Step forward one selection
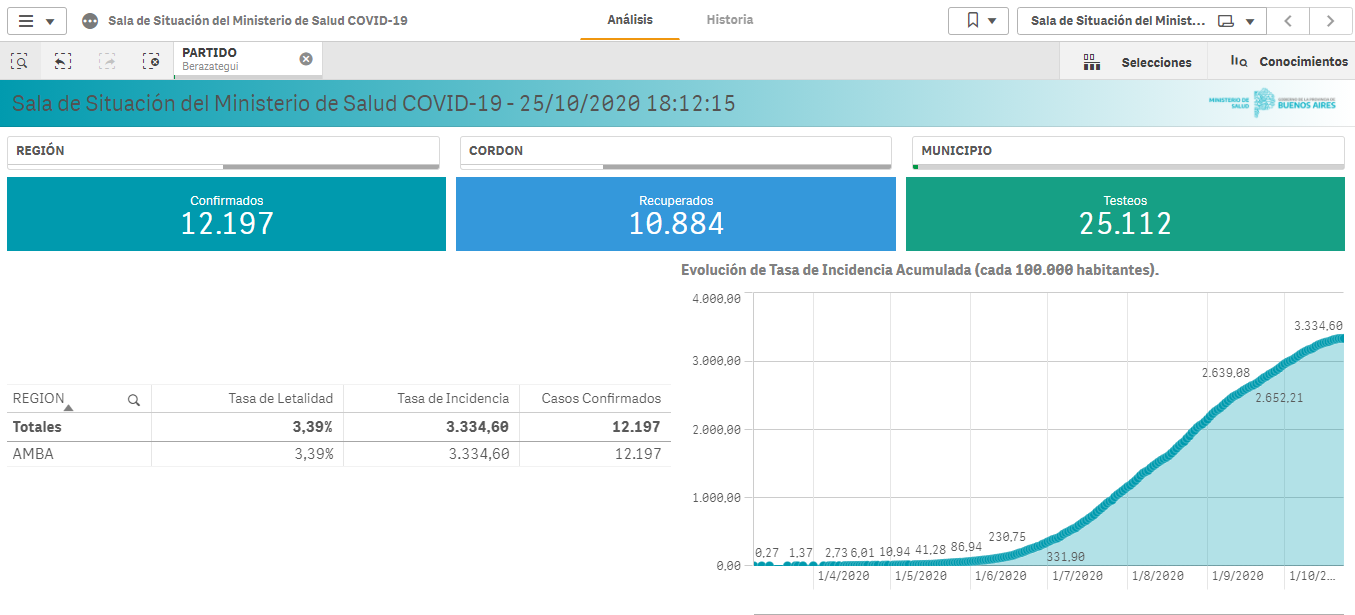 point(107,62)
